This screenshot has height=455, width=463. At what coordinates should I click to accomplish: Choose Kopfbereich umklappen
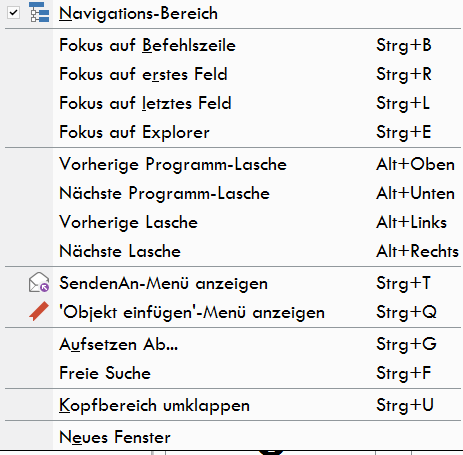point(233,405)
